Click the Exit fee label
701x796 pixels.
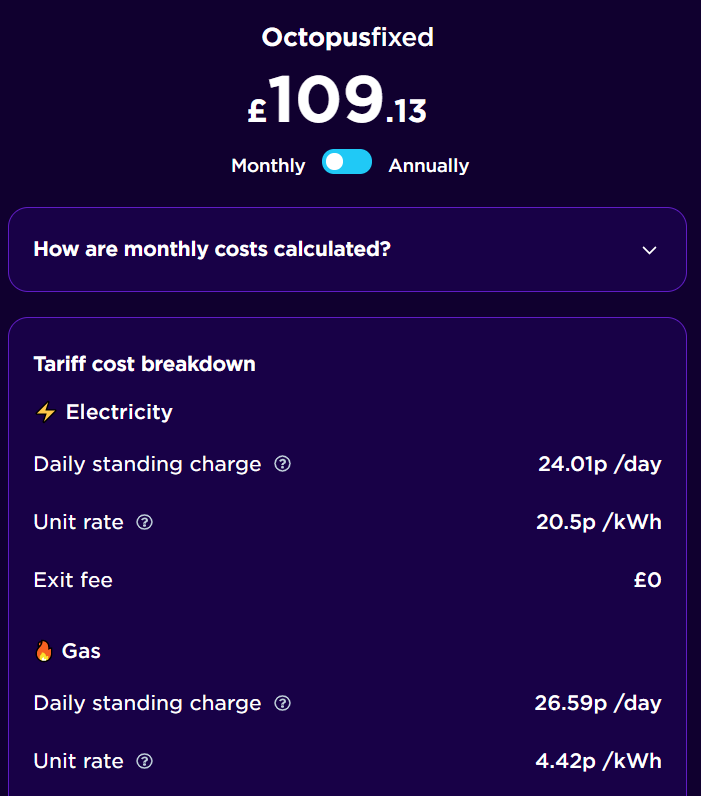pos(73,580)
